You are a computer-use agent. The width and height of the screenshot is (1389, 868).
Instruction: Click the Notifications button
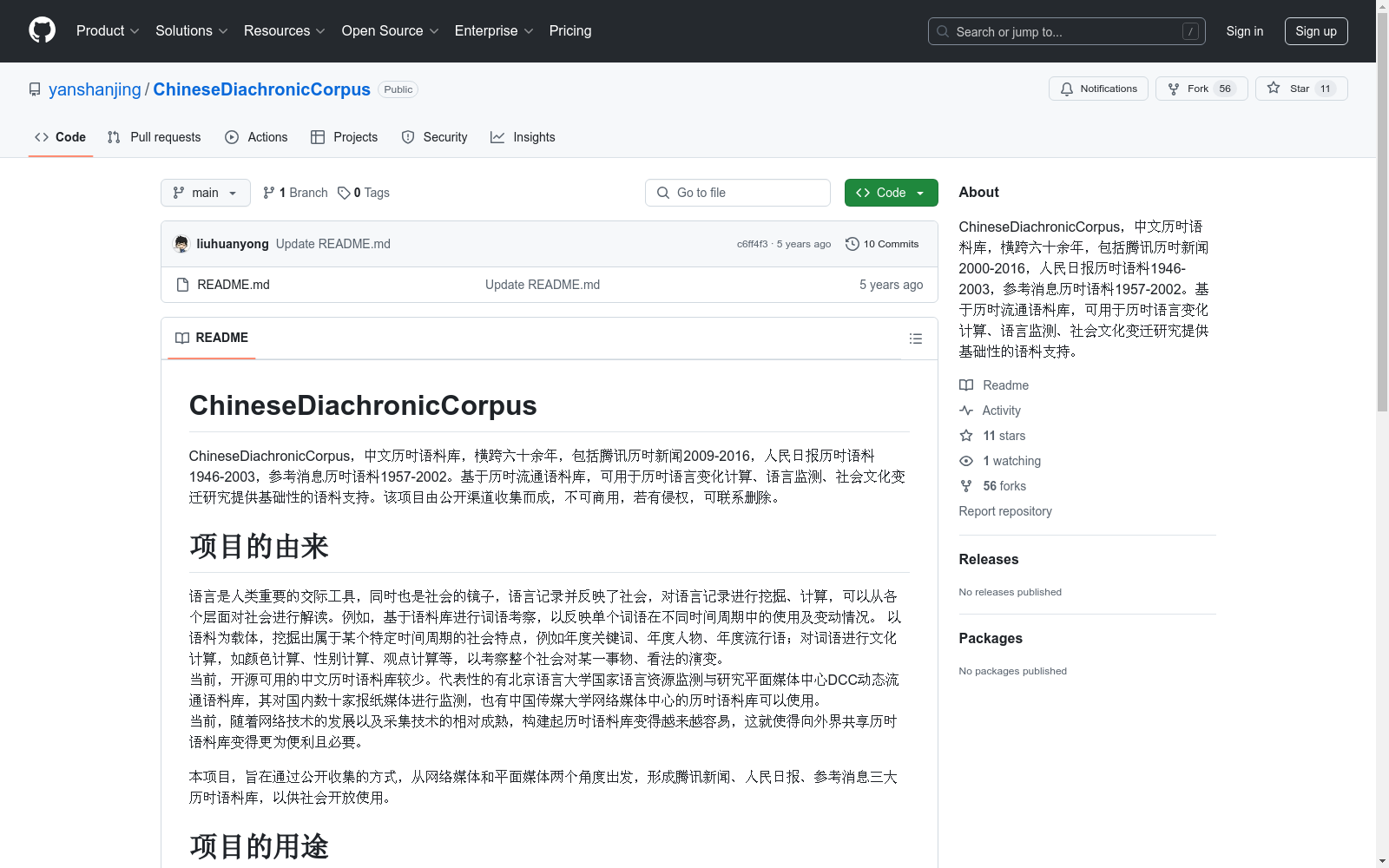tap(1098, 89)
